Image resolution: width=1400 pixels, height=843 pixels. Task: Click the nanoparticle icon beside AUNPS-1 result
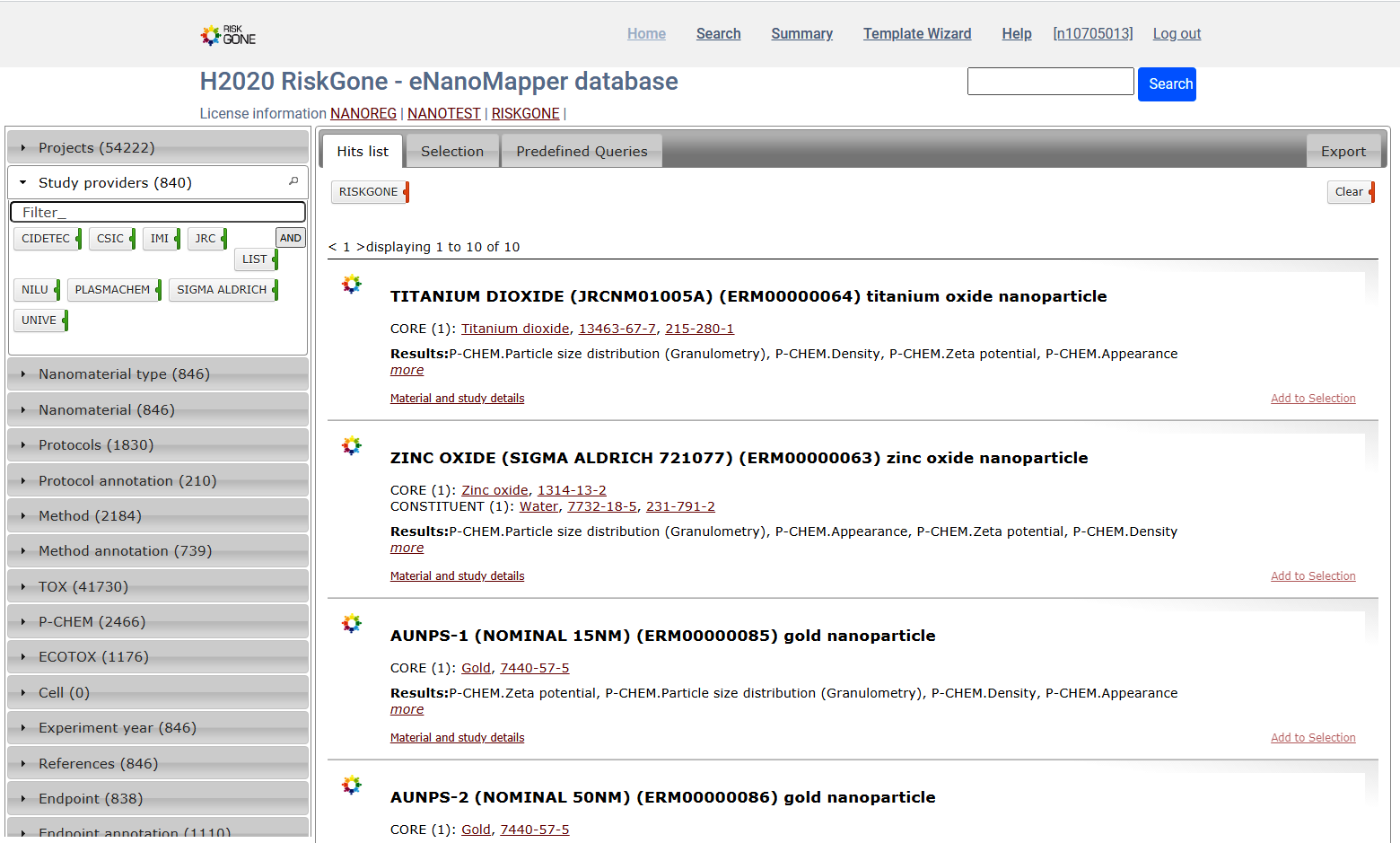point(352,624)
